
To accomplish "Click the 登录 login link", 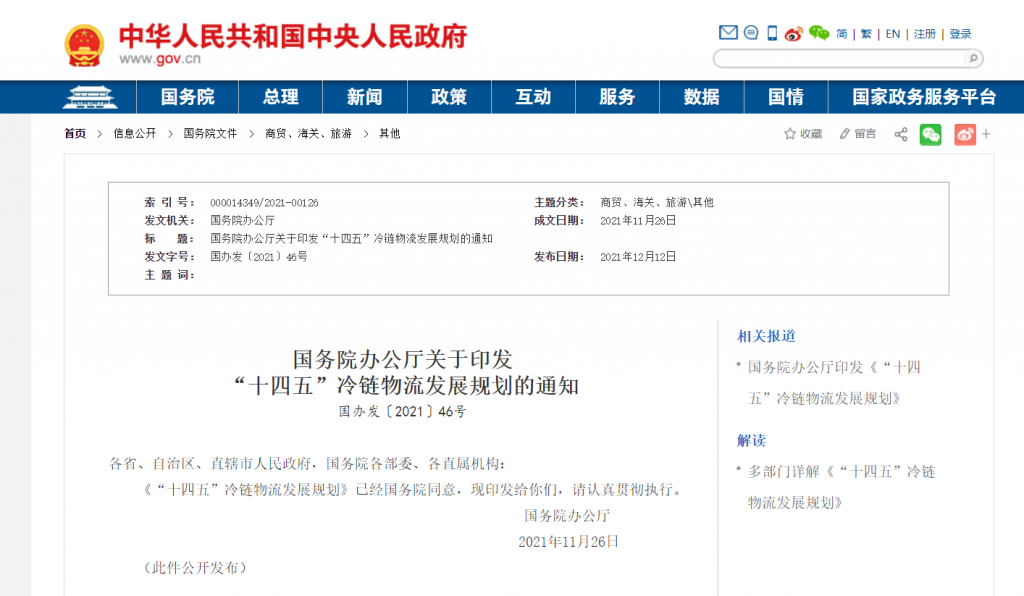I will 958,32.
